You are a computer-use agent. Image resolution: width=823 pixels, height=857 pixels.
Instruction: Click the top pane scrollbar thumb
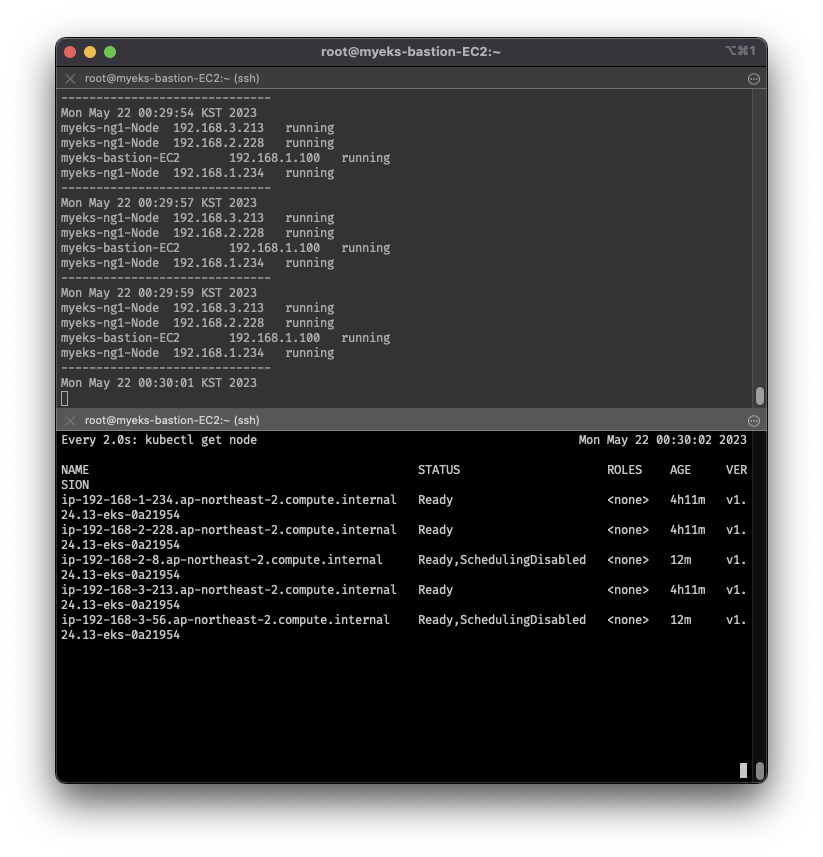click(x=759, y=396)
